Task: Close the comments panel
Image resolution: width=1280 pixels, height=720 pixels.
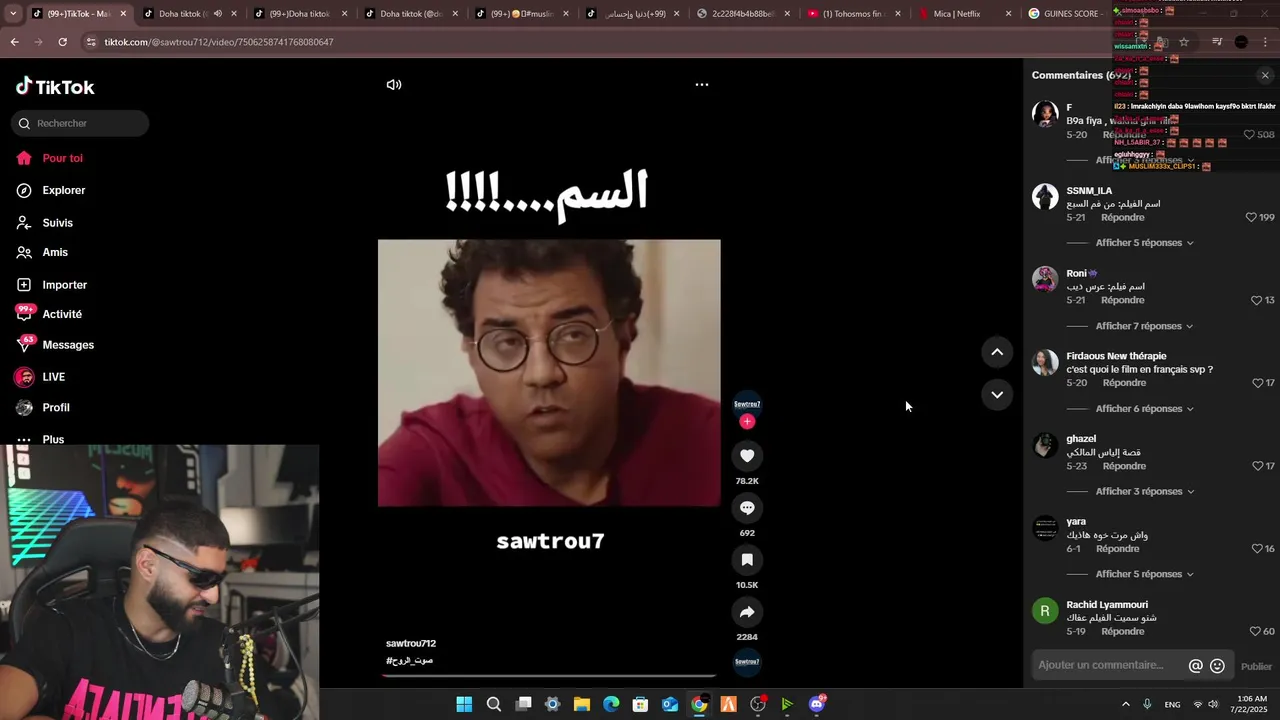Action: pos(1265,75)
